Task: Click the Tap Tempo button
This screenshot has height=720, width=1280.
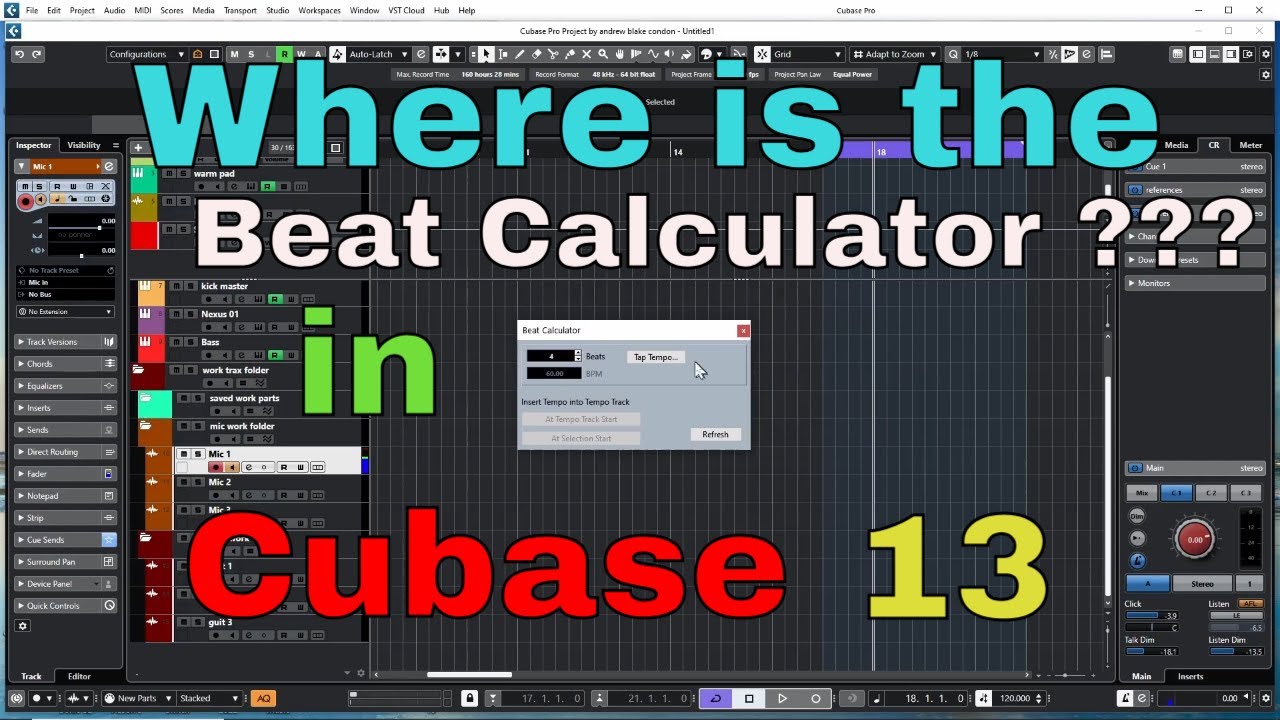Action: (x=656, y=357)
